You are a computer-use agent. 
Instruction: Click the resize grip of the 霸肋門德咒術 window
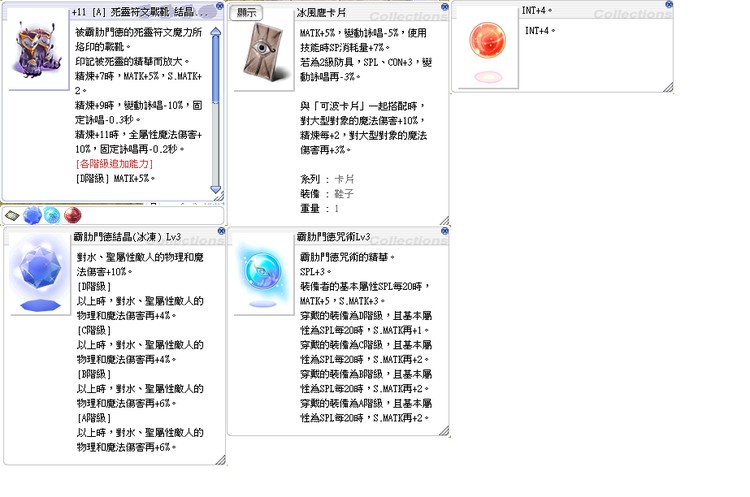coord(444,431)
